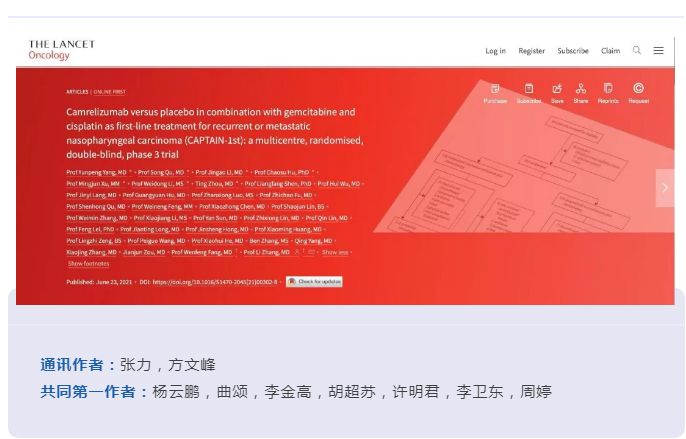
Task: Open author Prof Shaojun Lin, BS
Action: click(x=298, y=207)
